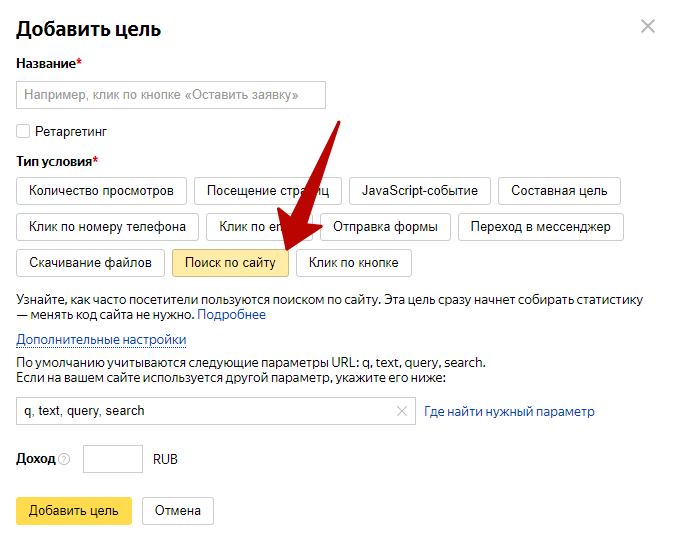Image resolution: width=673 pixels, height=542 pixels.
Task: Select Посещение страниц condition type
Action: pos(268,190)
